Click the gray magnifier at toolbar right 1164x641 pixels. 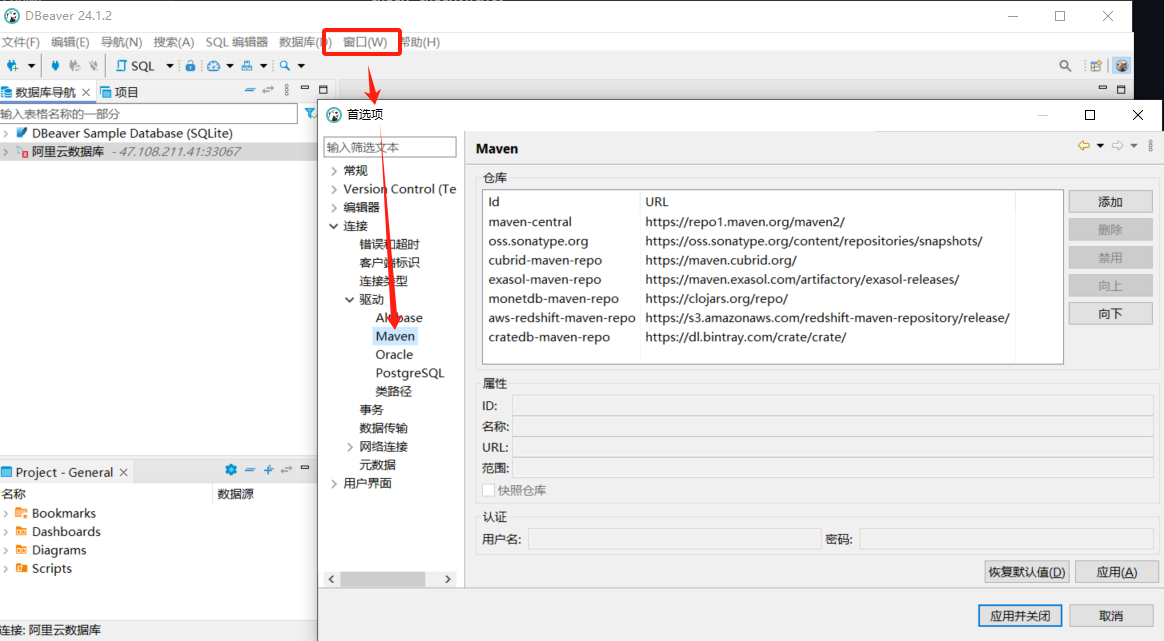tap(1065, 66)
